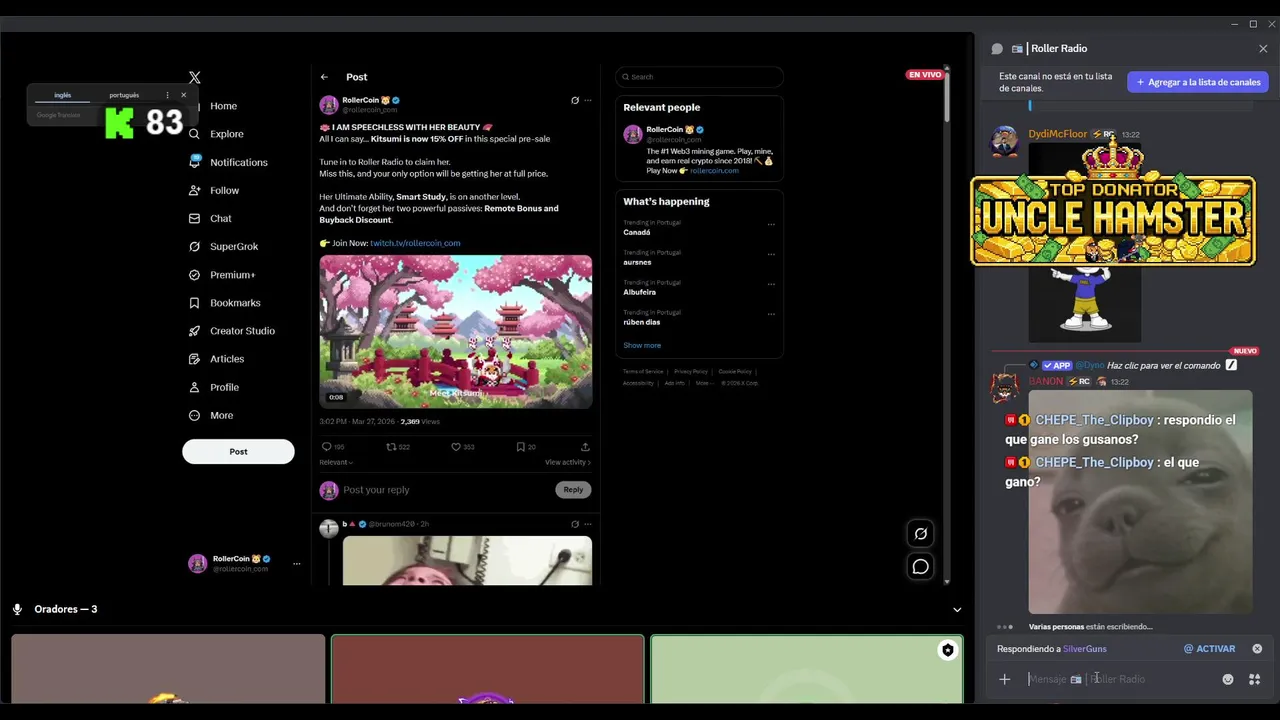The height and width of the screenshot is (720, 1280).
Task: Open the emoji picker in chat
Action: point(1228,679)
